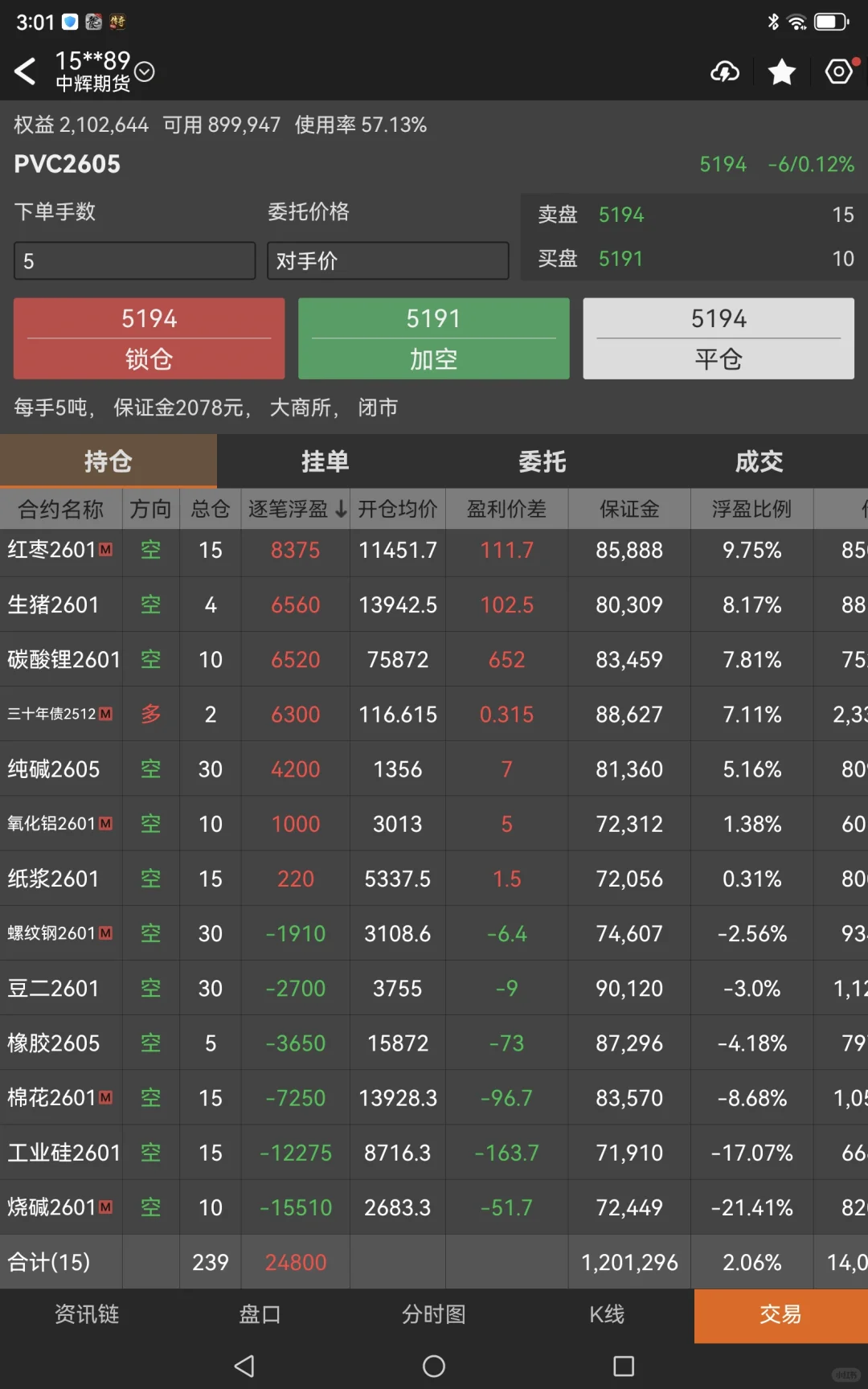Select the 卖盘 5194 quote row
Screen dimensions: 868x1389
[695, 215]
